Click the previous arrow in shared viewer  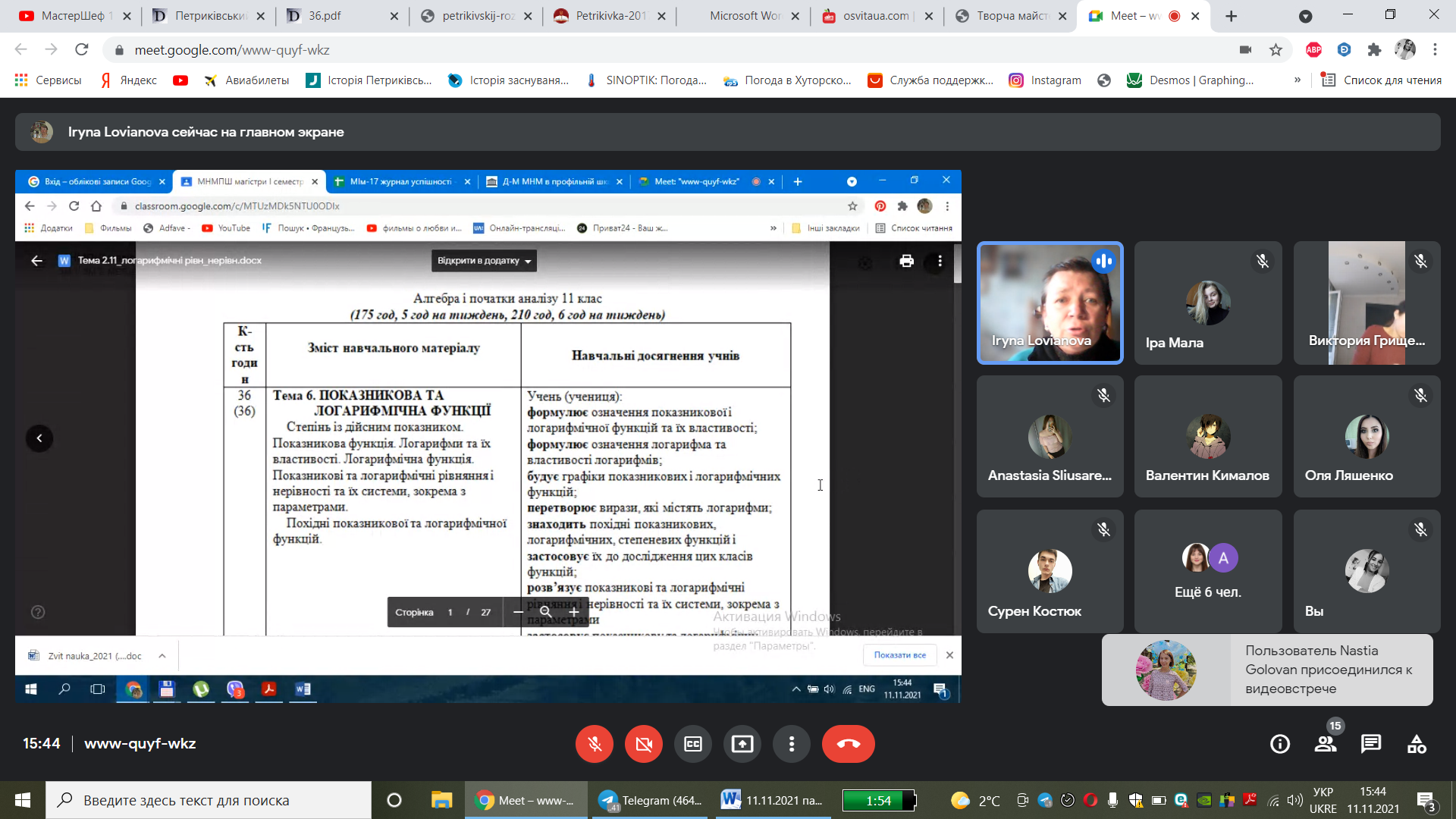coord(39,438)
